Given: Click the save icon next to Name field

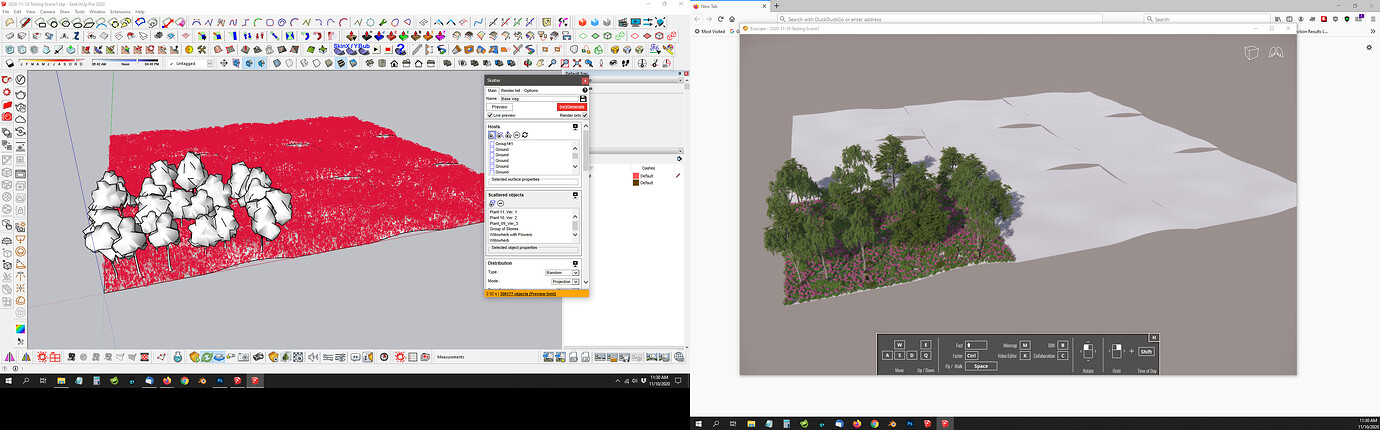Looking at the screenshot, I should (x=583, y=98).
